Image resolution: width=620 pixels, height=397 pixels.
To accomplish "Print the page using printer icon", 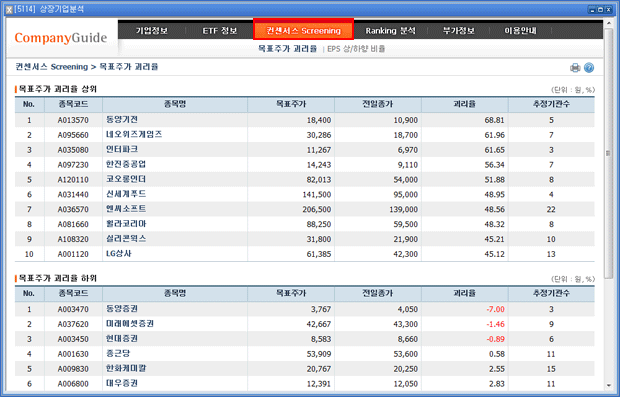I will (x=575, y=68).
